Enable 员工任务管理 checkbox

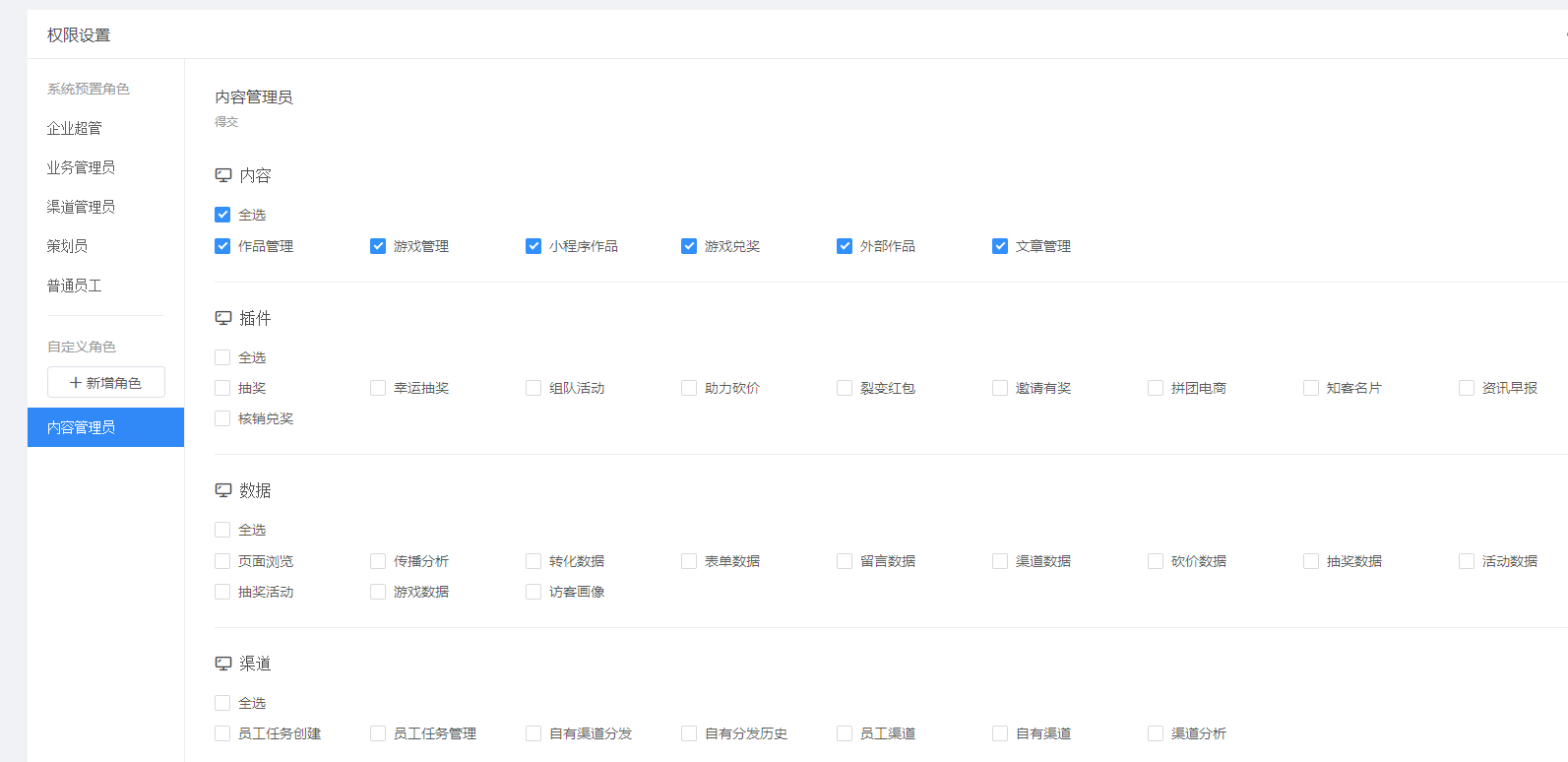378,733
